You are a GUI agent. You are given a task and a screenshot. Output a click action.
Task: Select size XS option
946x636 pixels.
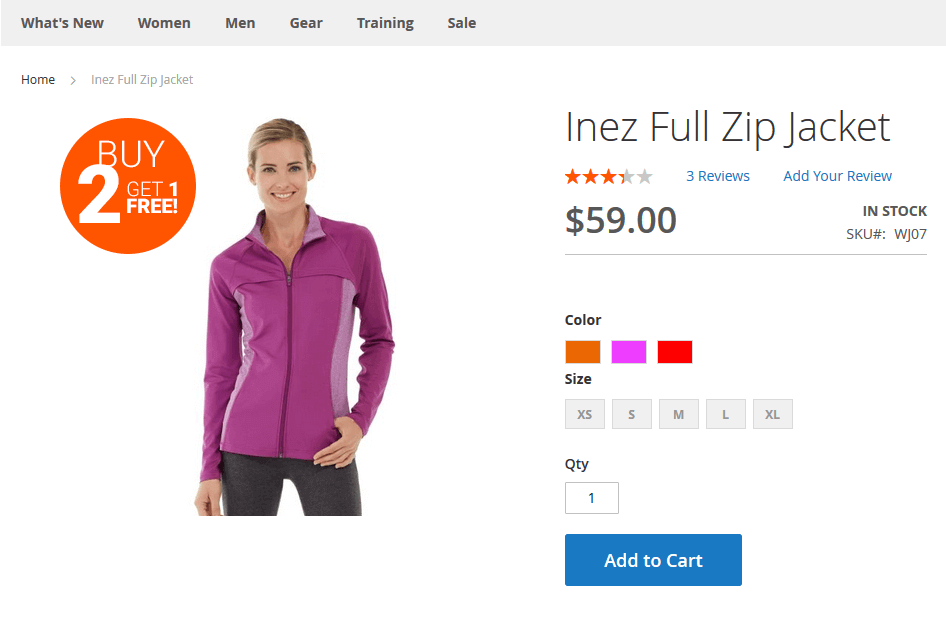pos(585,414)
